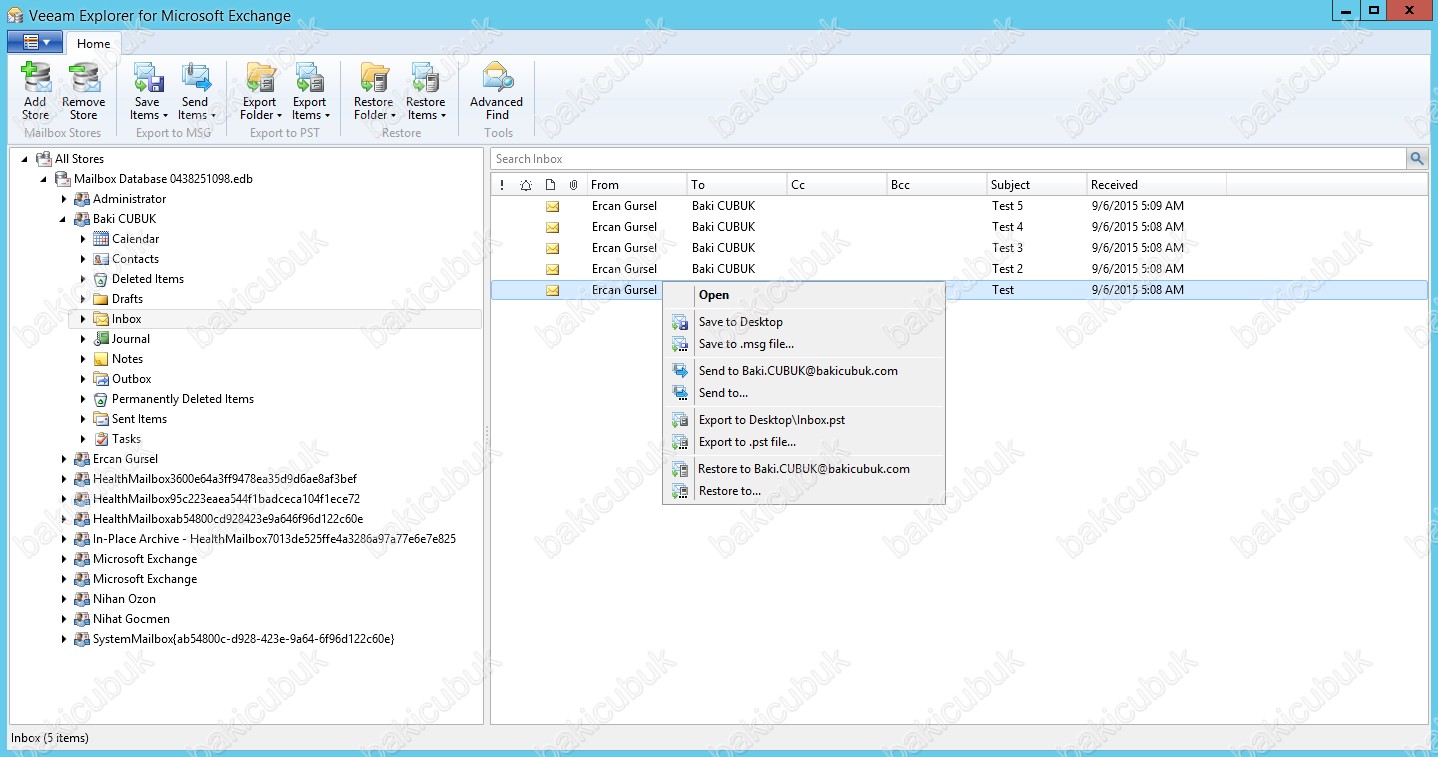Select the Journal folder icon
The image size is (1438, 757).
click(x=101, y=339)
